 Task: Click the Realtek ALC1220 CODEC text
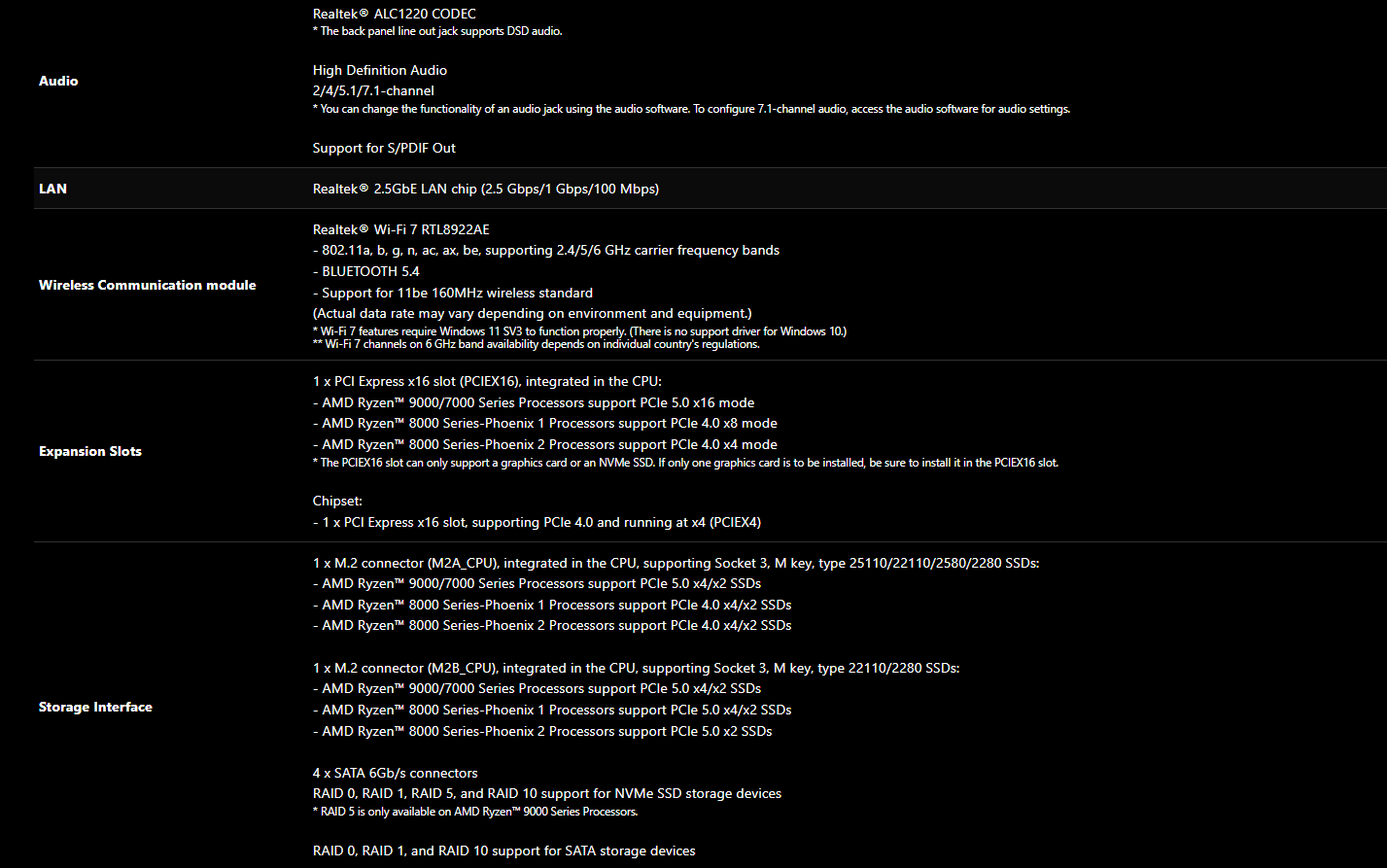(395, 14)
